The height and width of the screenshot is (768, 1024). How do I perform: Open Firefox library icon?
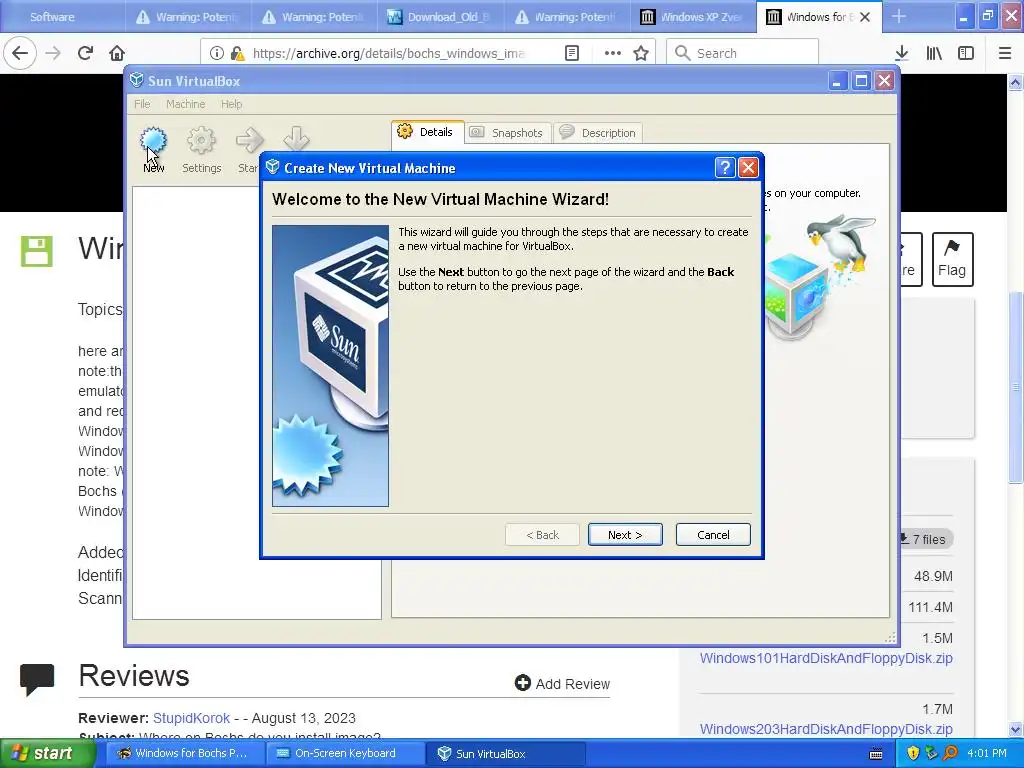pyautogui.click(x=934, y=54)
